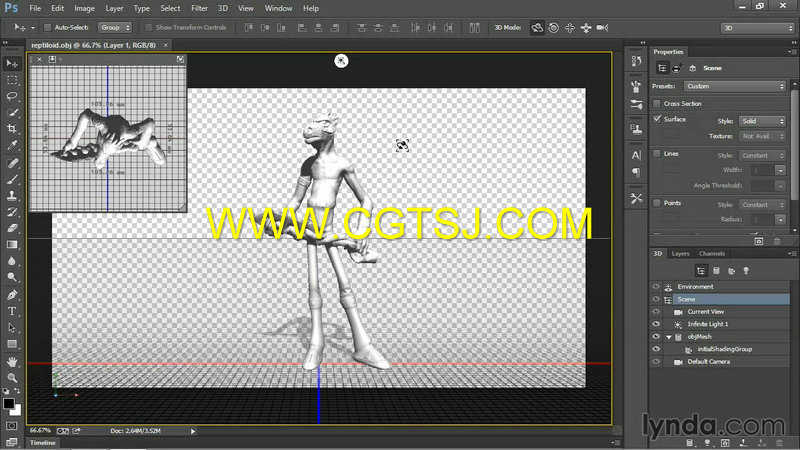Filter 3D panel by meshes icon
Viewport: 800px width, 450px height.
tap(716, 271)
